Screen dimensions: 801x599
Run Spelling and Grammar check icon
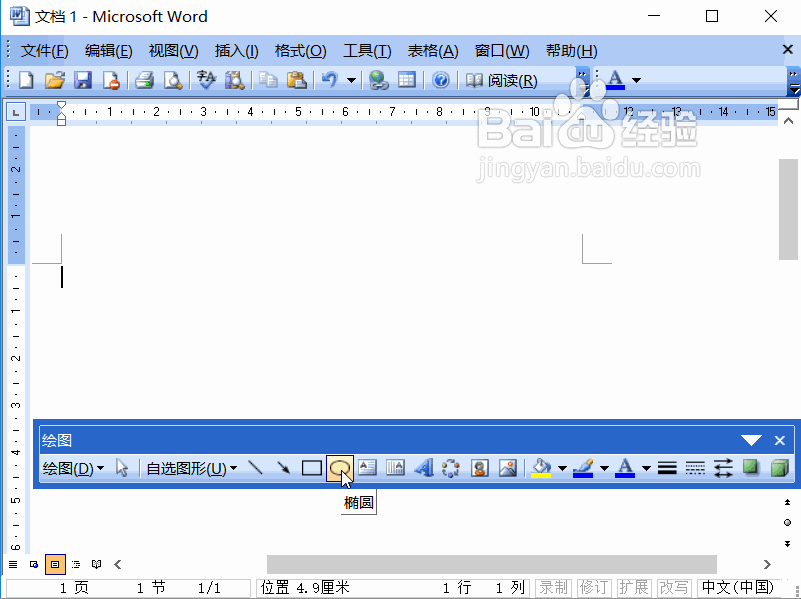[206, 80]
